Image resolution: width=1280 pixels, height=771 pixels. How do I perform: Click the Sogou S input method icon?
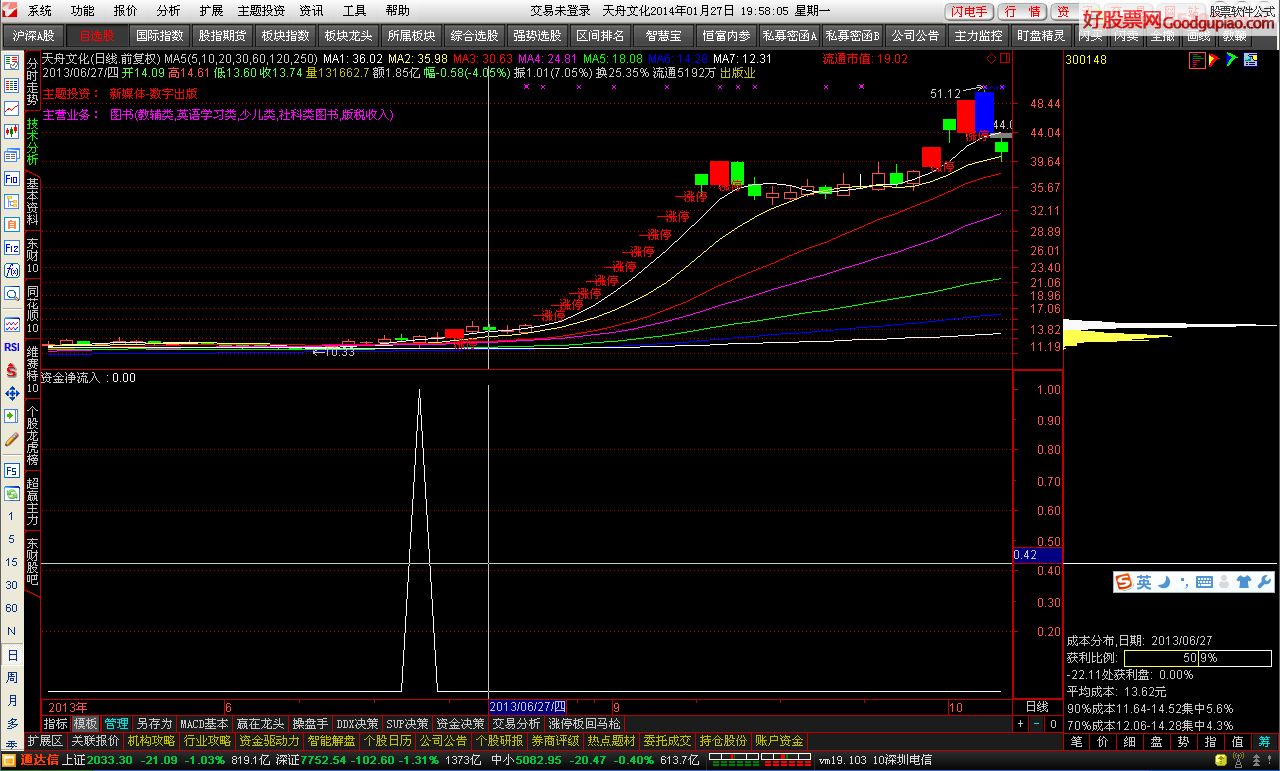coord(1124,582)
